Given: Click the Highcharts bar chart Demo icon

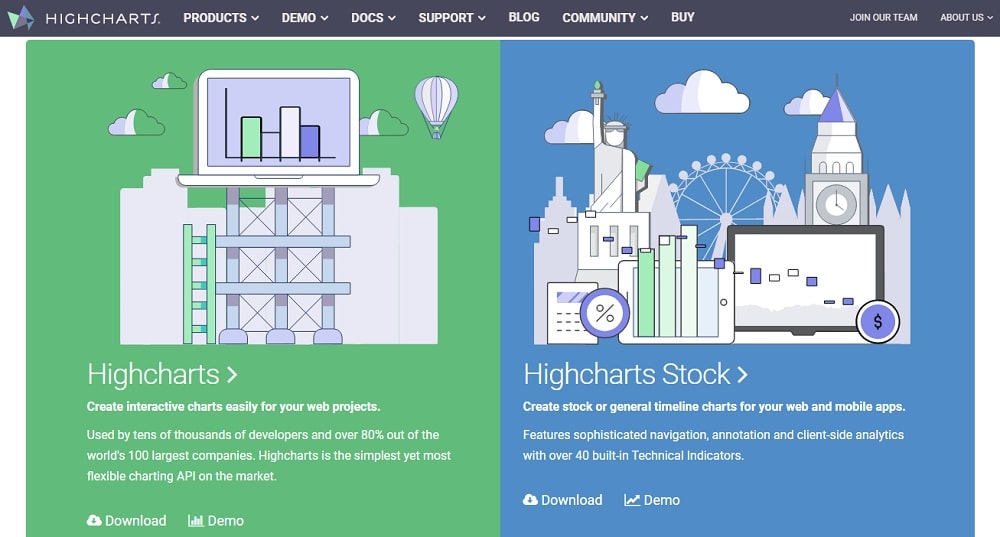Looking at the screenshot, I should click(195, 520).
